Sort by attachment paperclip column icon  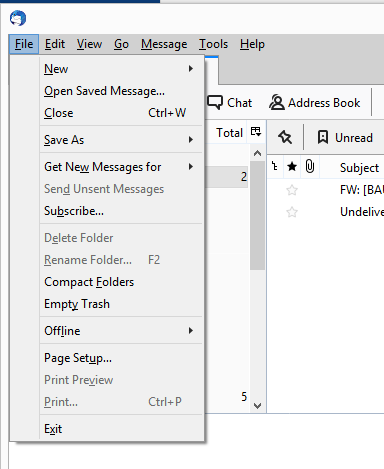tap(310, 166)
